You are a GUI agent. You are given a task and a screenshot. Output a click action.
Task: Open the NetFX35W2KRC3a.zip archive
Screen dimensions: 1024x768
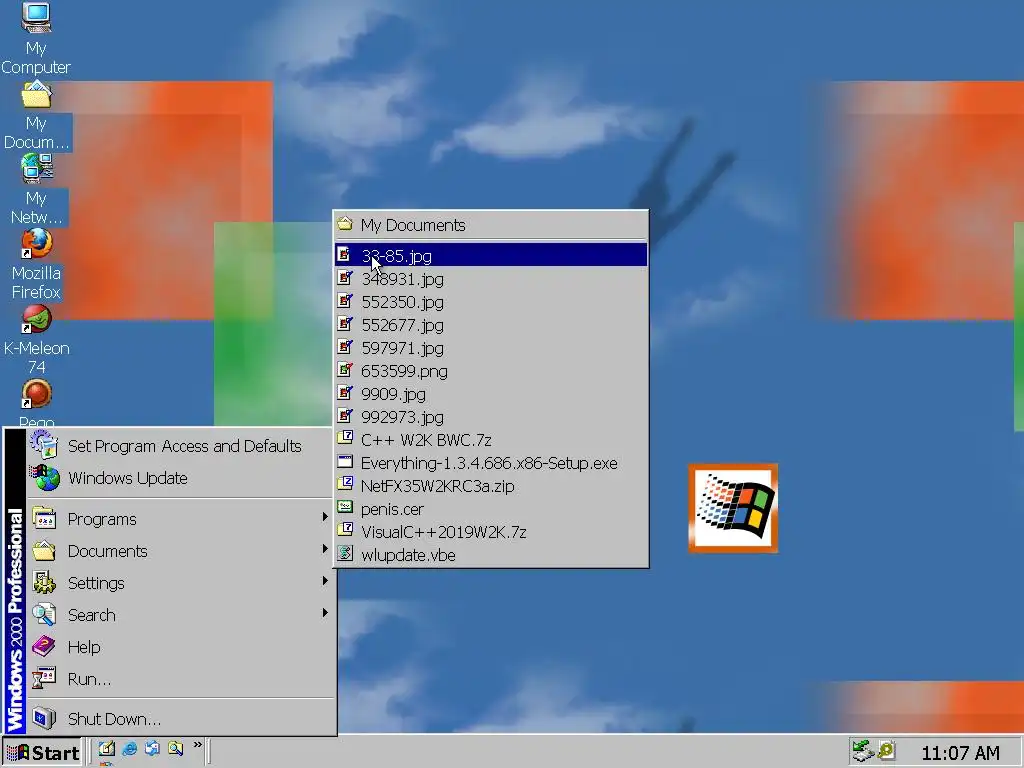(491, 486)
